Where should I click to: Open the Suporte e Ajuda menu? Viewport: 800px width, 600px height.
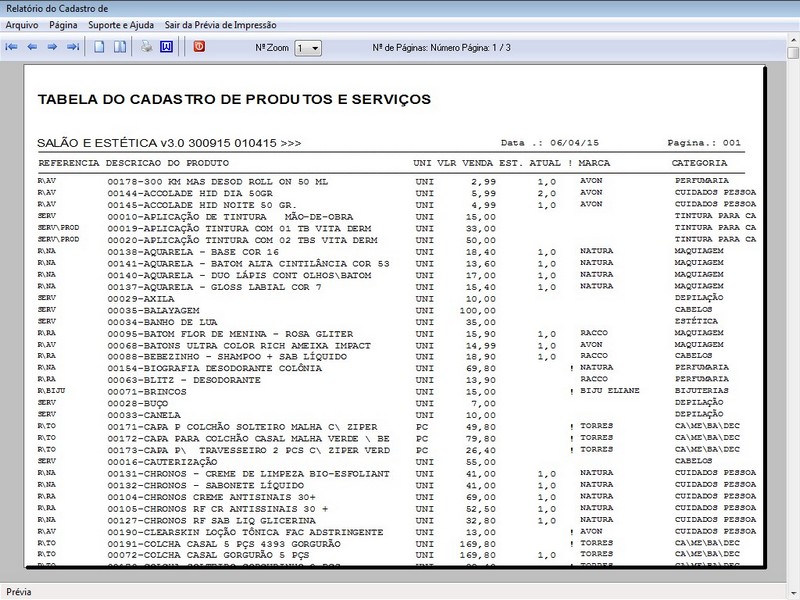pyautogui.click(x=121, y=23)
